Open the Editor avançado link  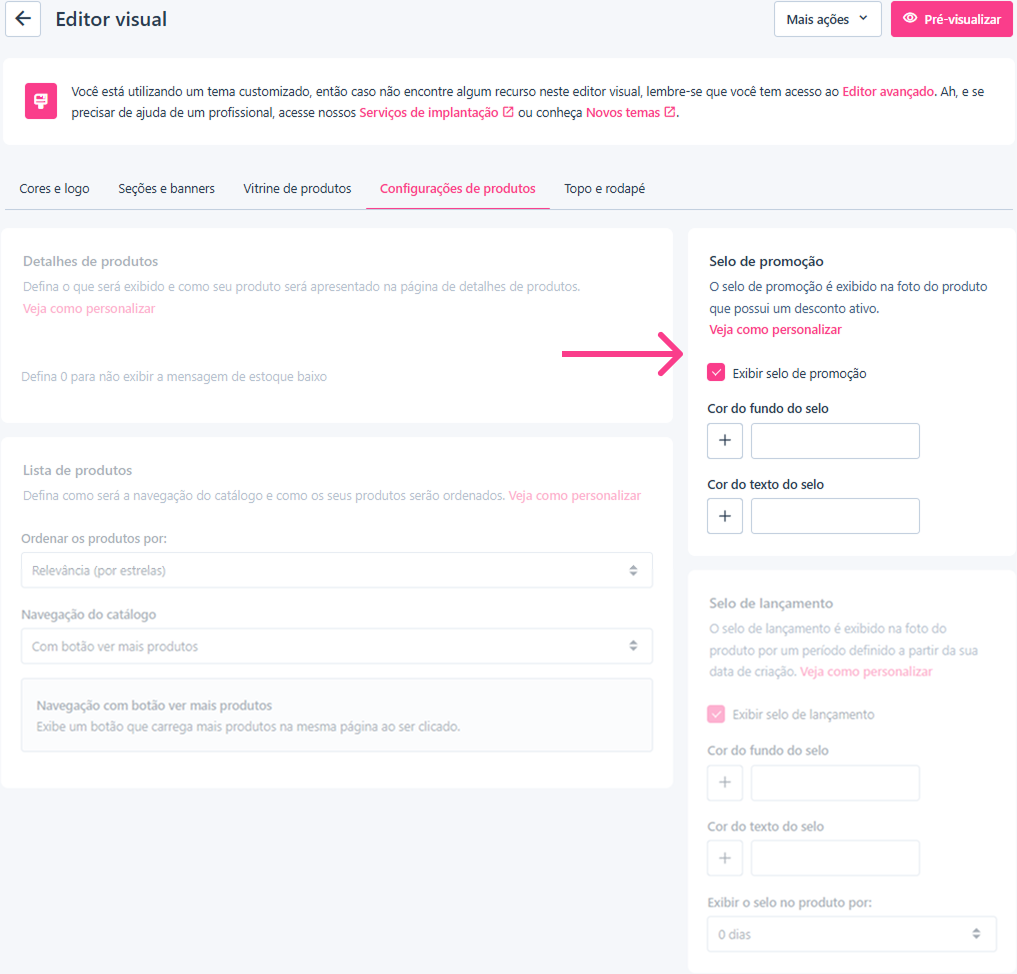pyautogui.click(x=888, y=91)
